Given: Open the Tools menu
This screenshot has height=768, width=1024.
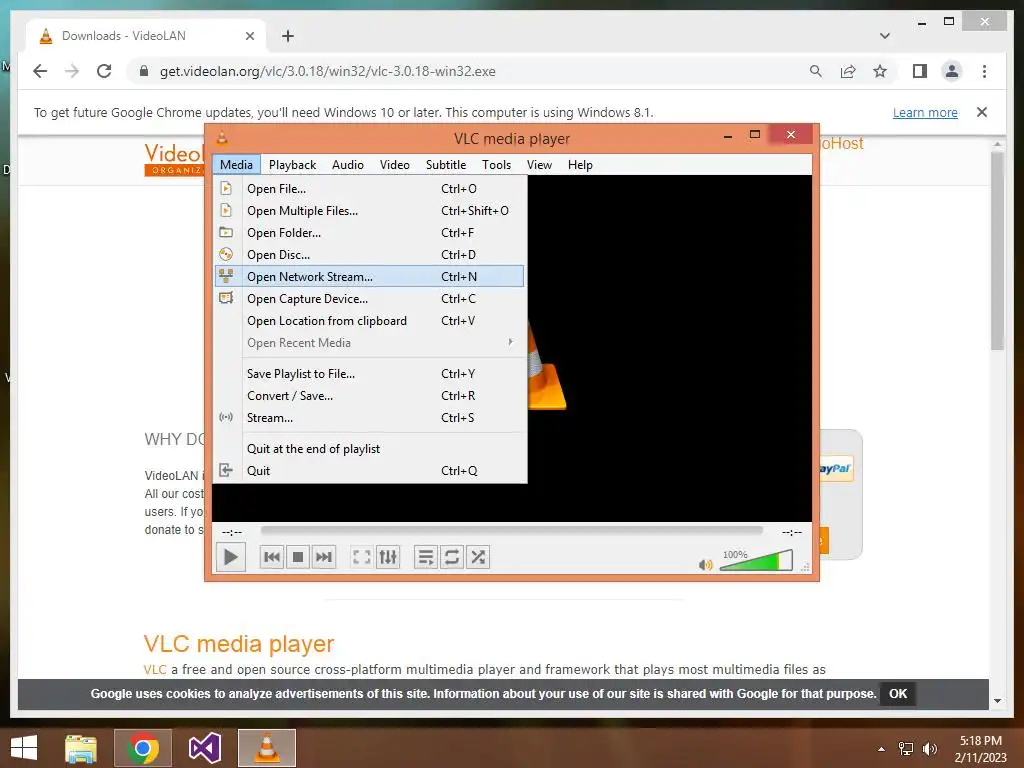Looking at the screenshot, I should [x=496, y=165].
